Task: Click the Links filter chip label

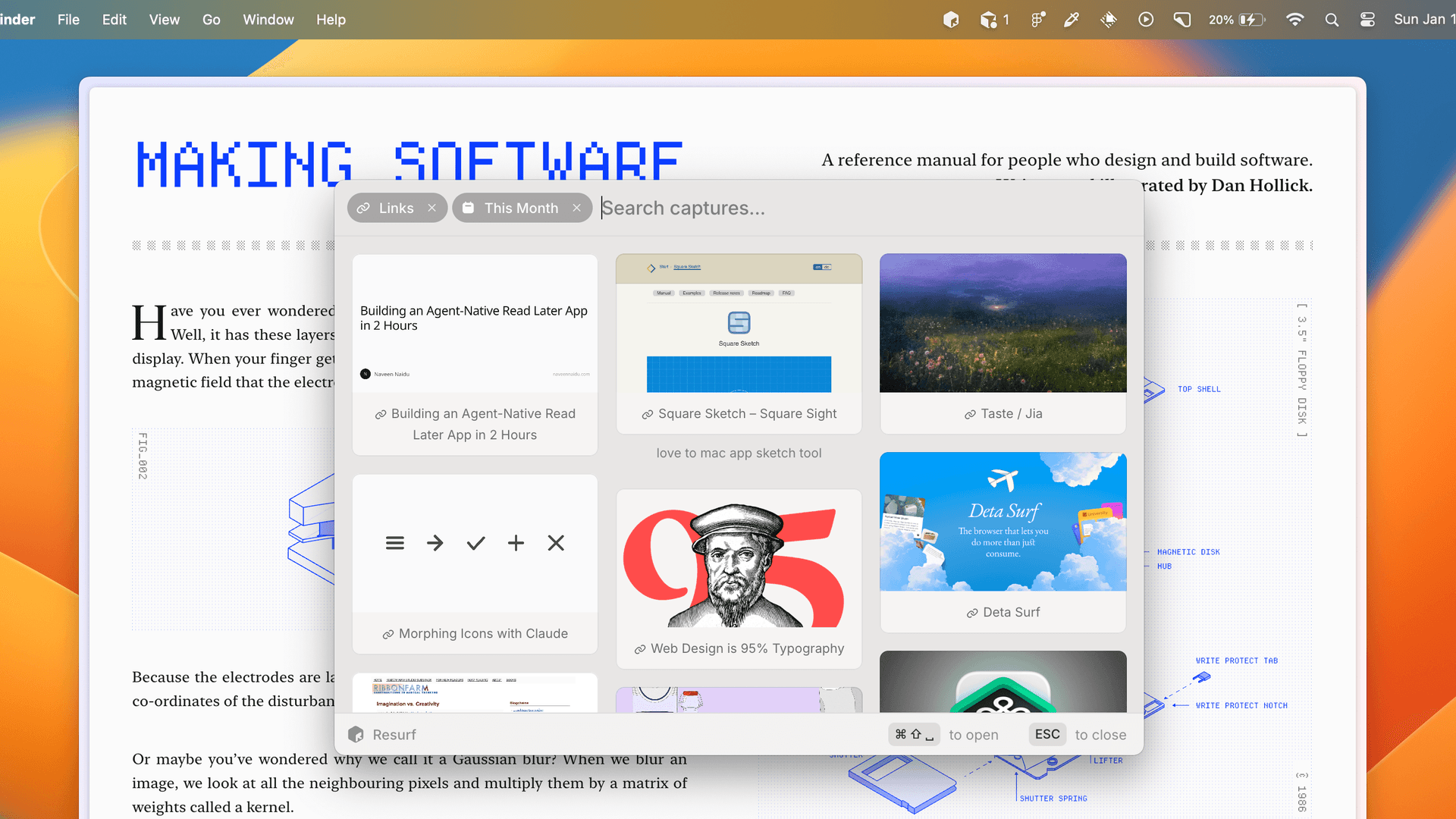Action: click(x=396, y=208)
